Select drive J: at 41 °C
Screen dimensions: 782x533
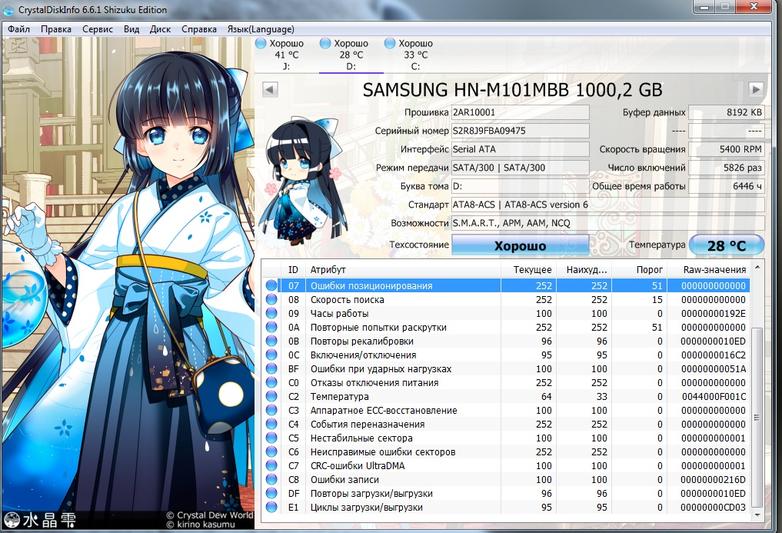click(x=286, y=54)
